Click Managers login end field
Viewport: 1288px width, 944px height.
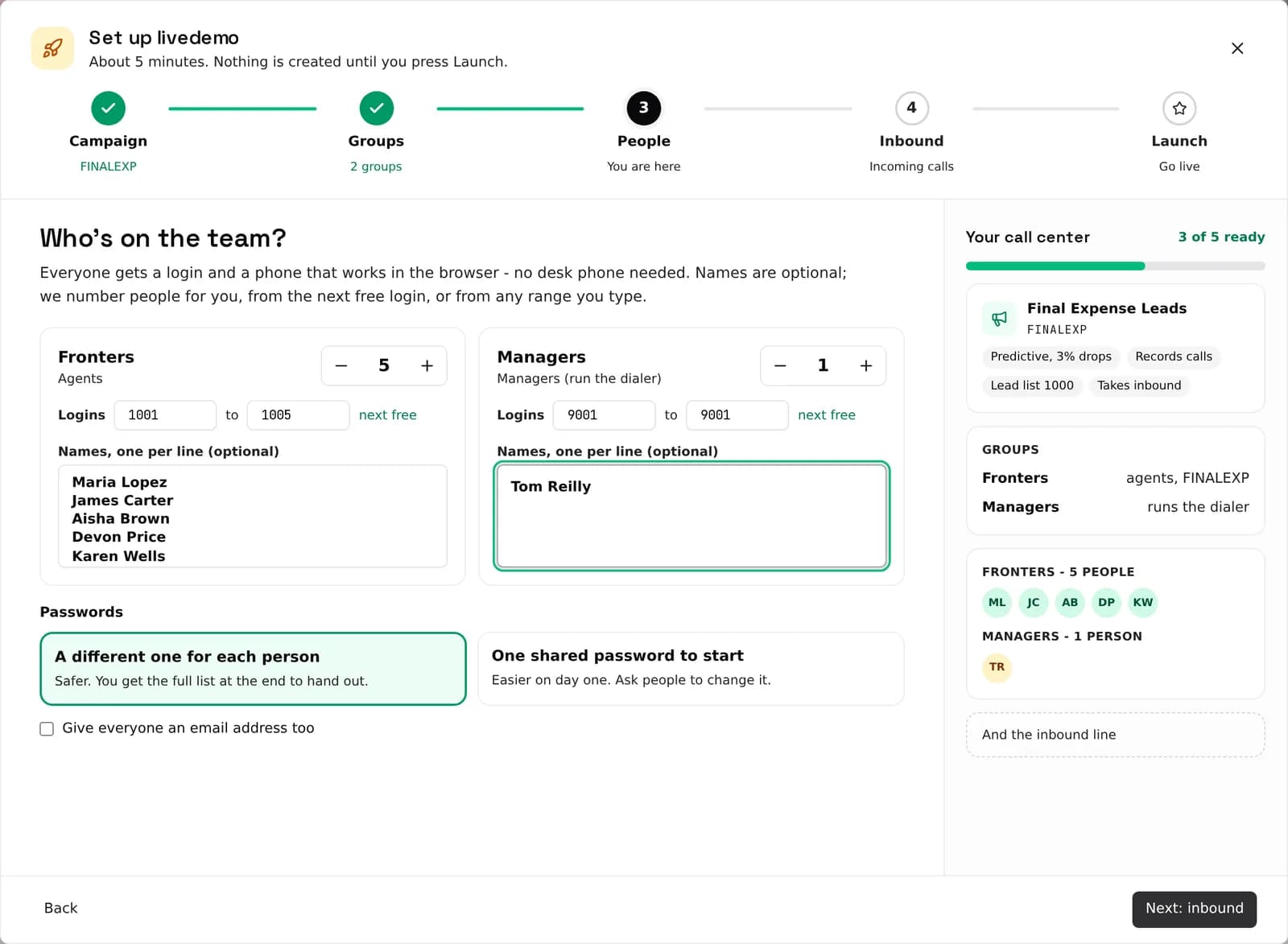(x=737, y=415)
